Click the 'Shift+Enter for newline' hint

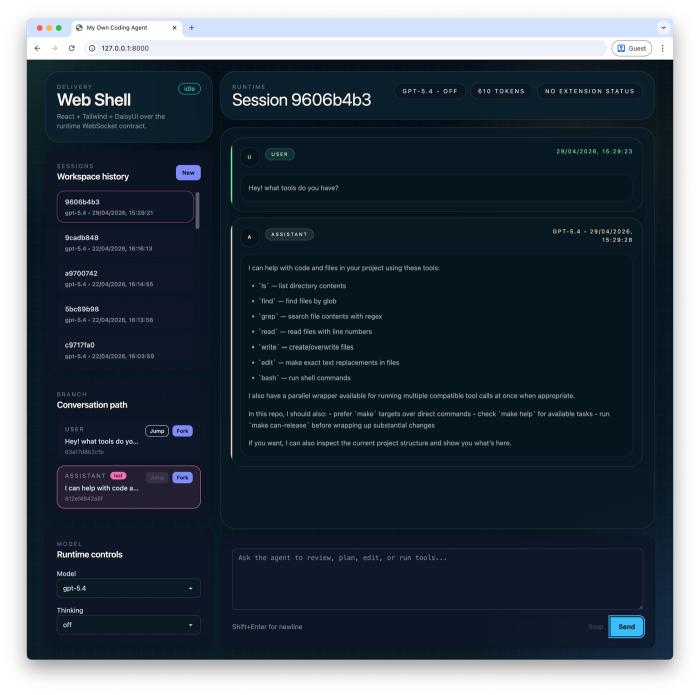267,627
